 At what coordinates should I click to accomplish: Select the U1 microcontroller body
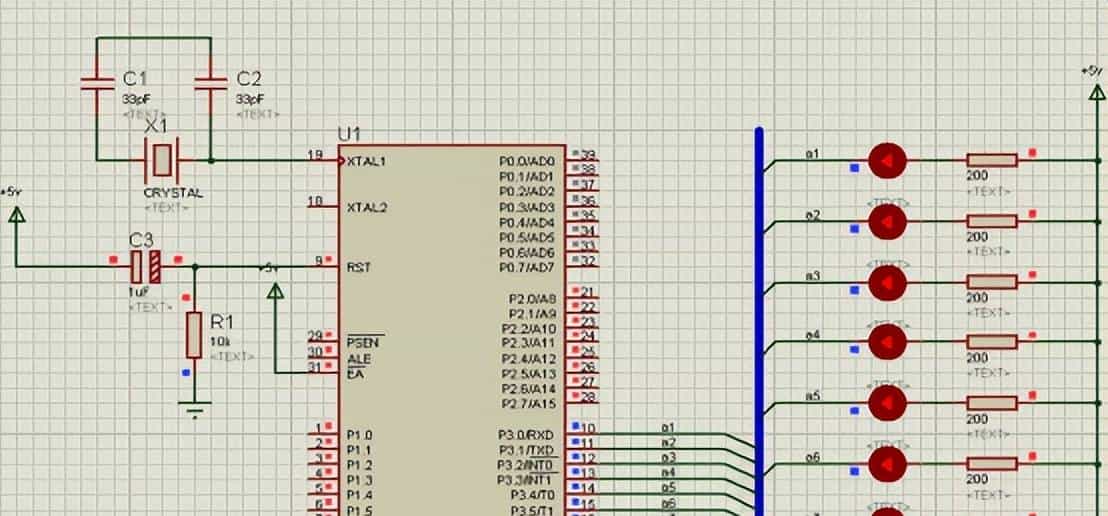pyautogui.click(x=452, y=330)
